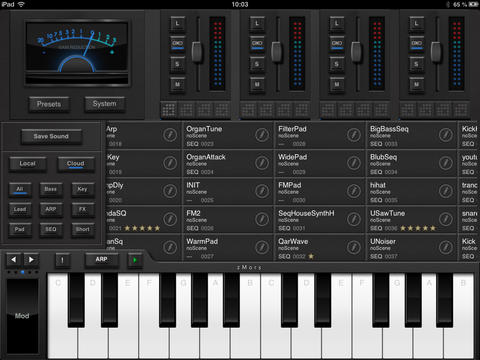Screen dimensions: 480x360
Task: Click the exclamation mark panic button
Action: (62, 260)
